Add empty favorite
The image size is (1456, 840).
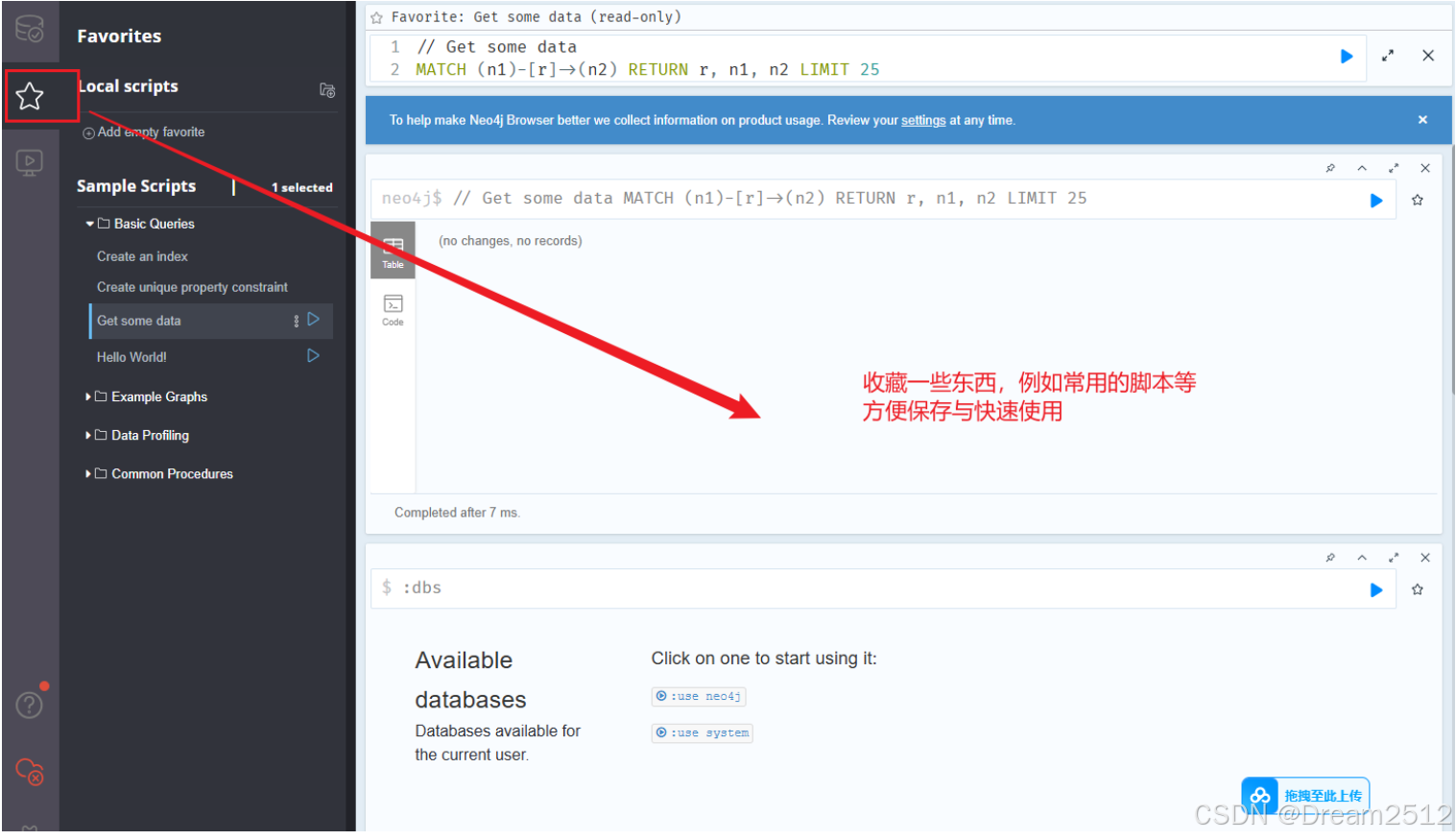click(x=144, y=132)
